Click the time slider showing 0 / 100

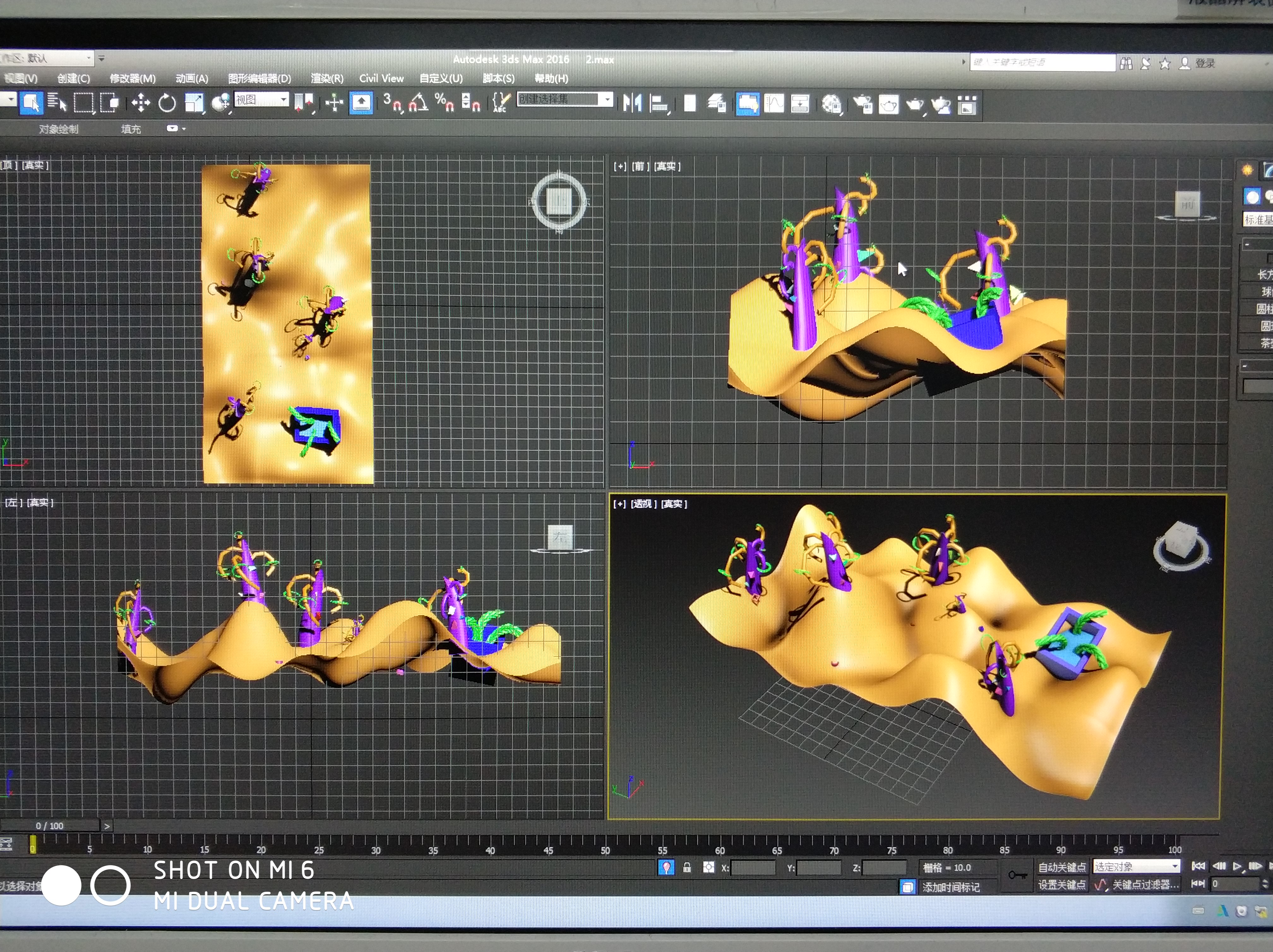pos(50,825)
